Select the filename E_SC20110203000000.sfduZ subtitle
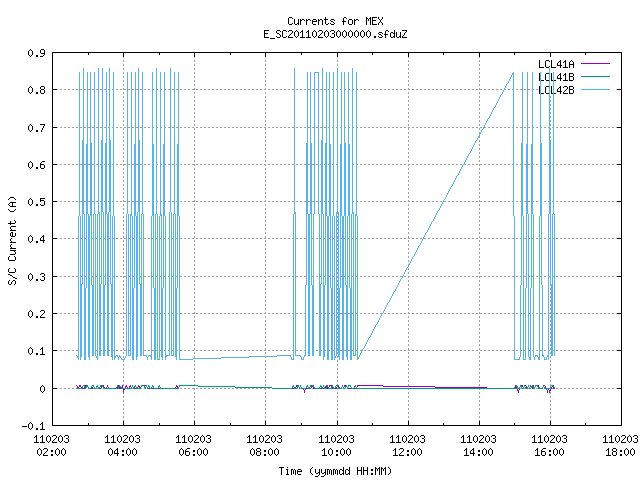 (335, 34)
